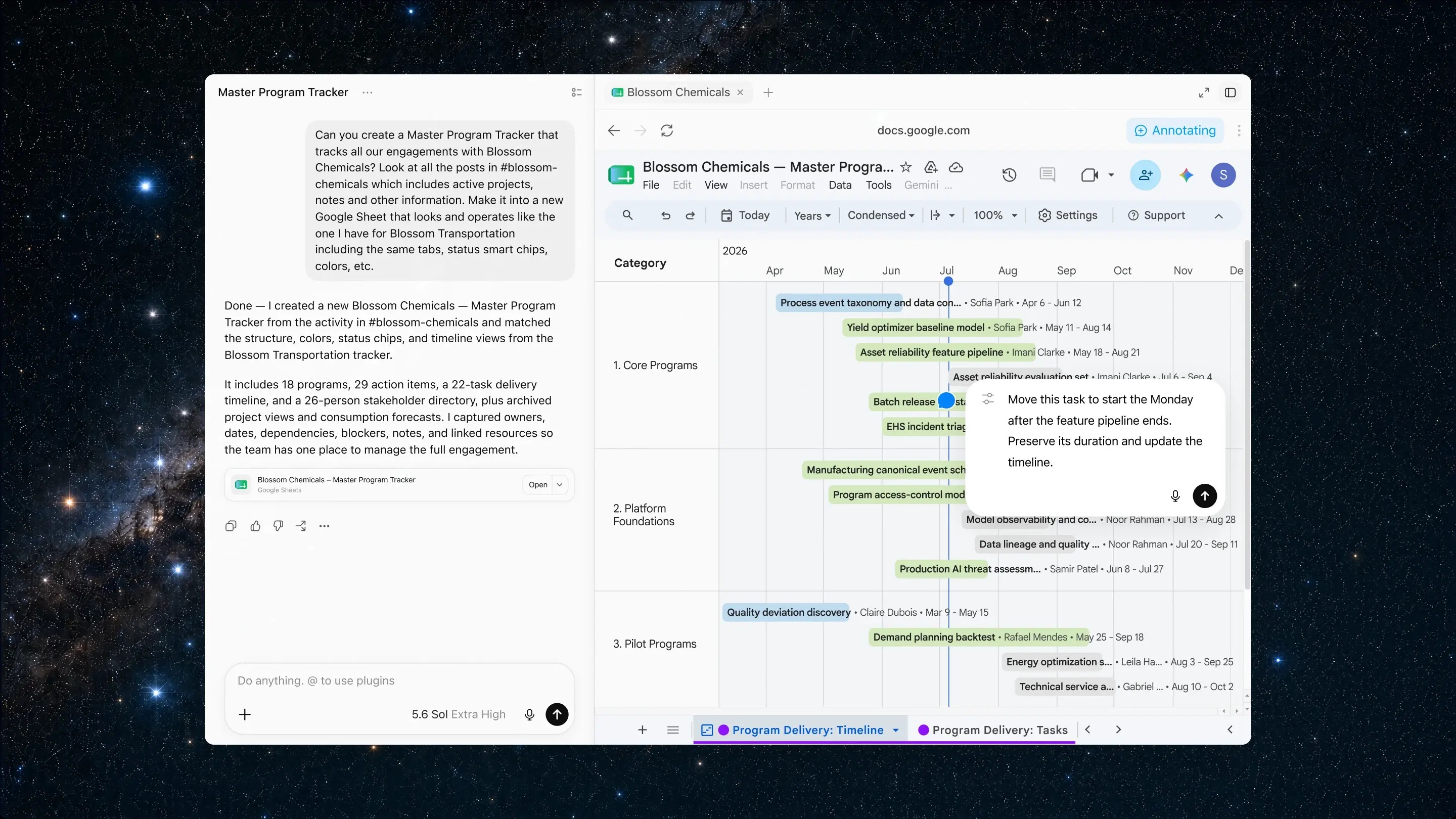Expand the video call dropdown arrow
The width and height of the screenshot is (1456, 819).
[x=1111, y=174]
